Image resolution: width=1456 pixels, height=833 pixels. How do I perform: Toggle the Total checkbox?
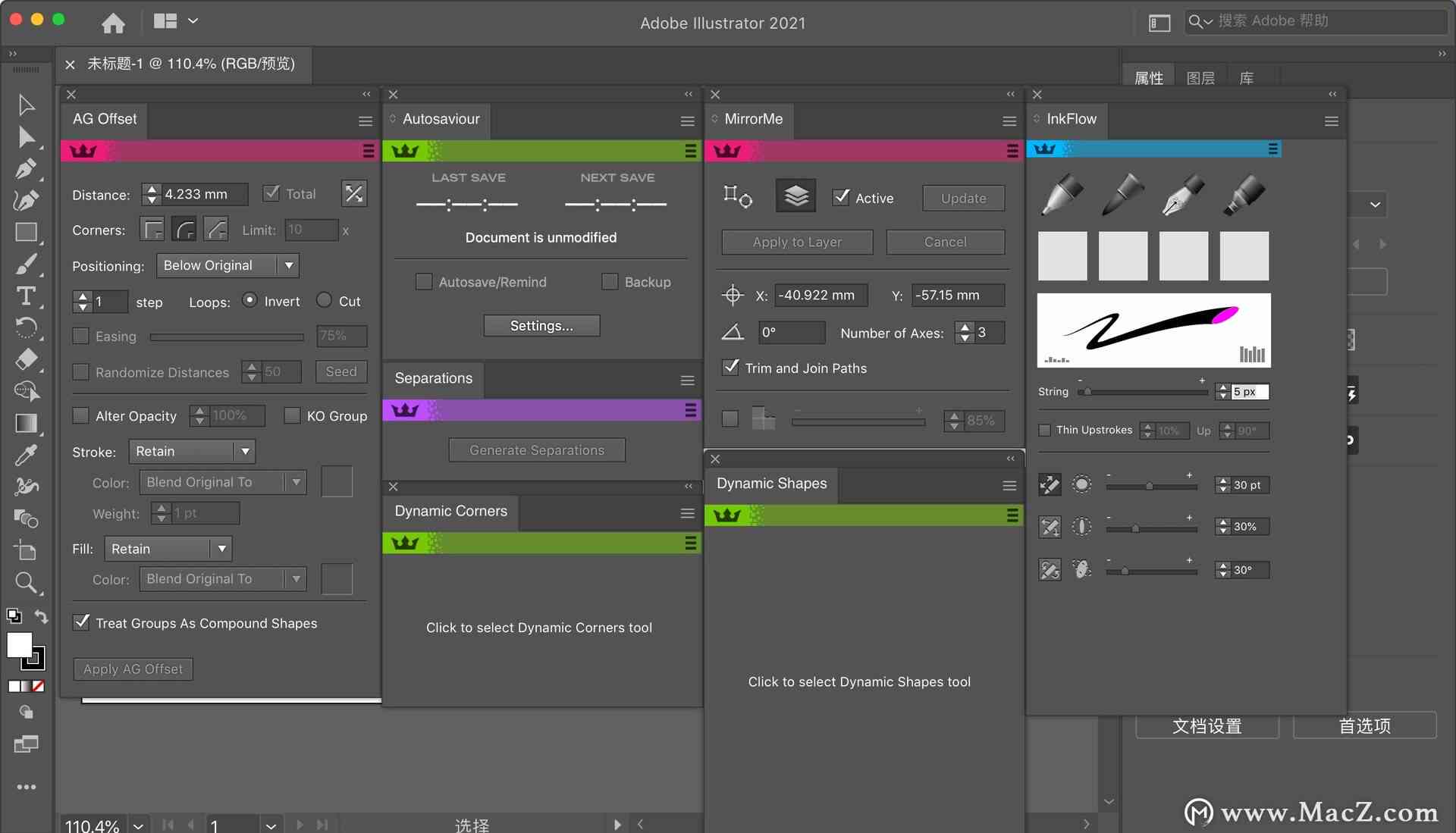coord(271,193)
